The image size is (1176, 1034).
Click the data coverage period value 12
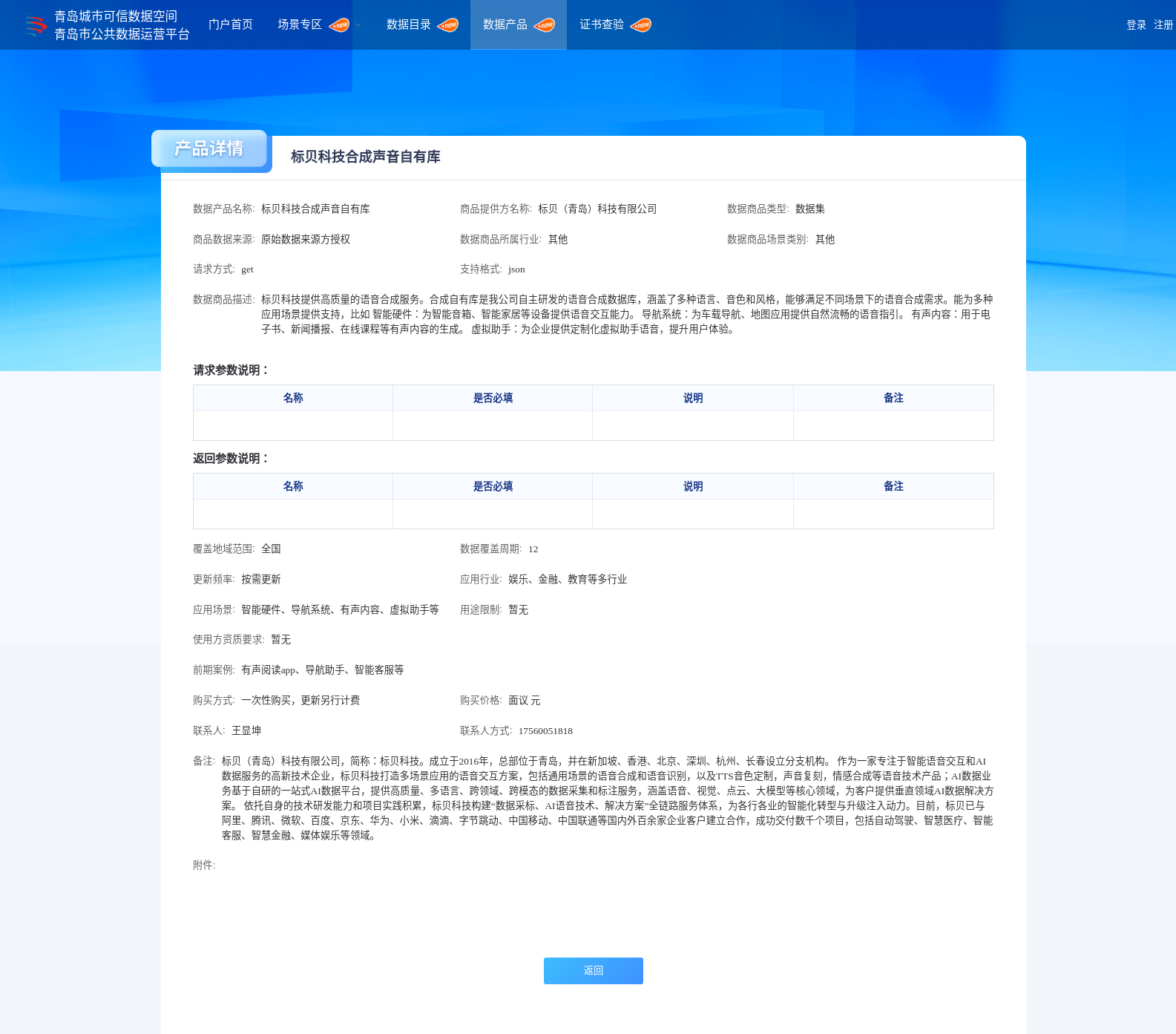[x=533, y=549]
